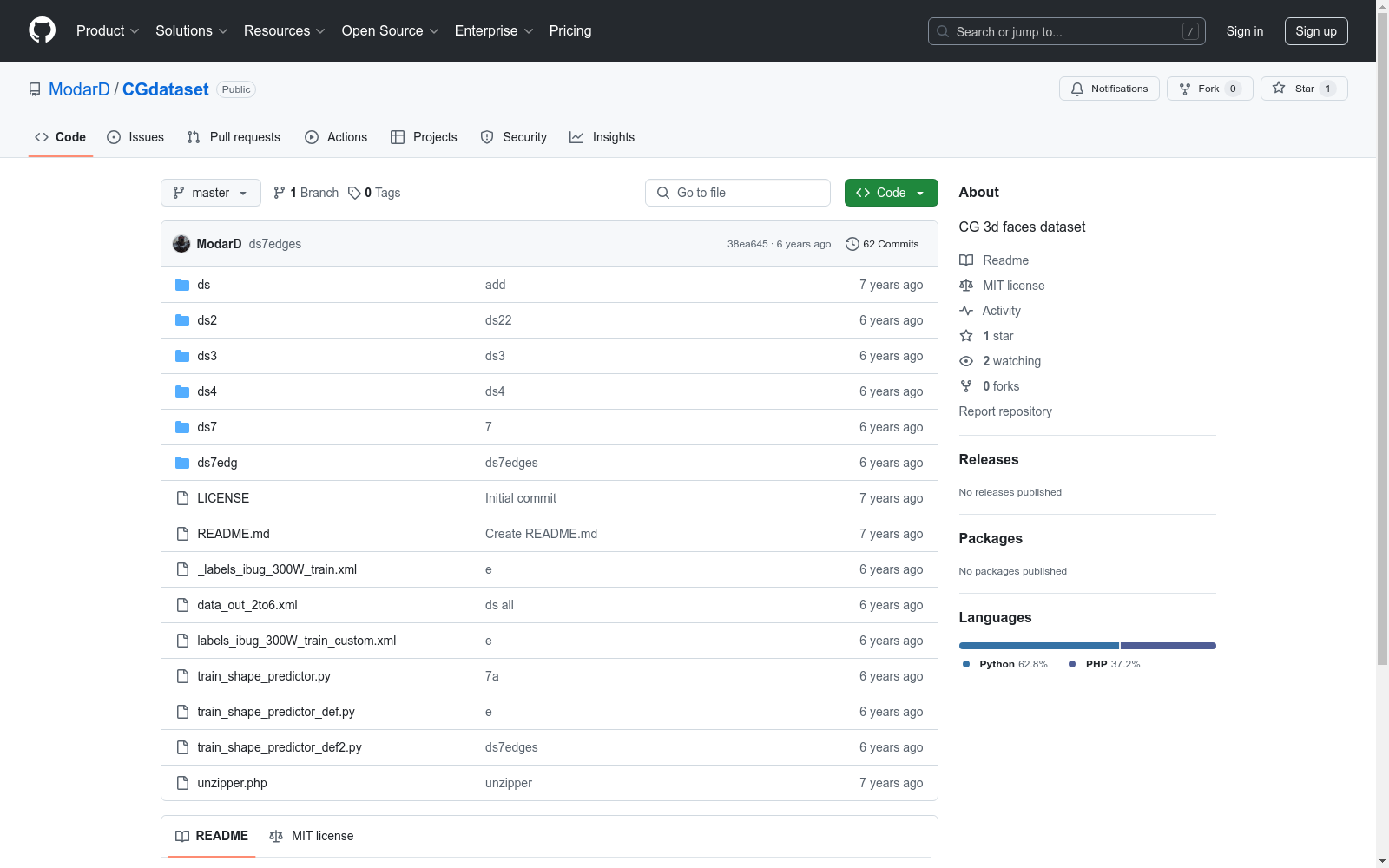This screenshot has width=1389, height=868.
Task: Click the star icon beside 1 star
Action: tap(966, 336)
